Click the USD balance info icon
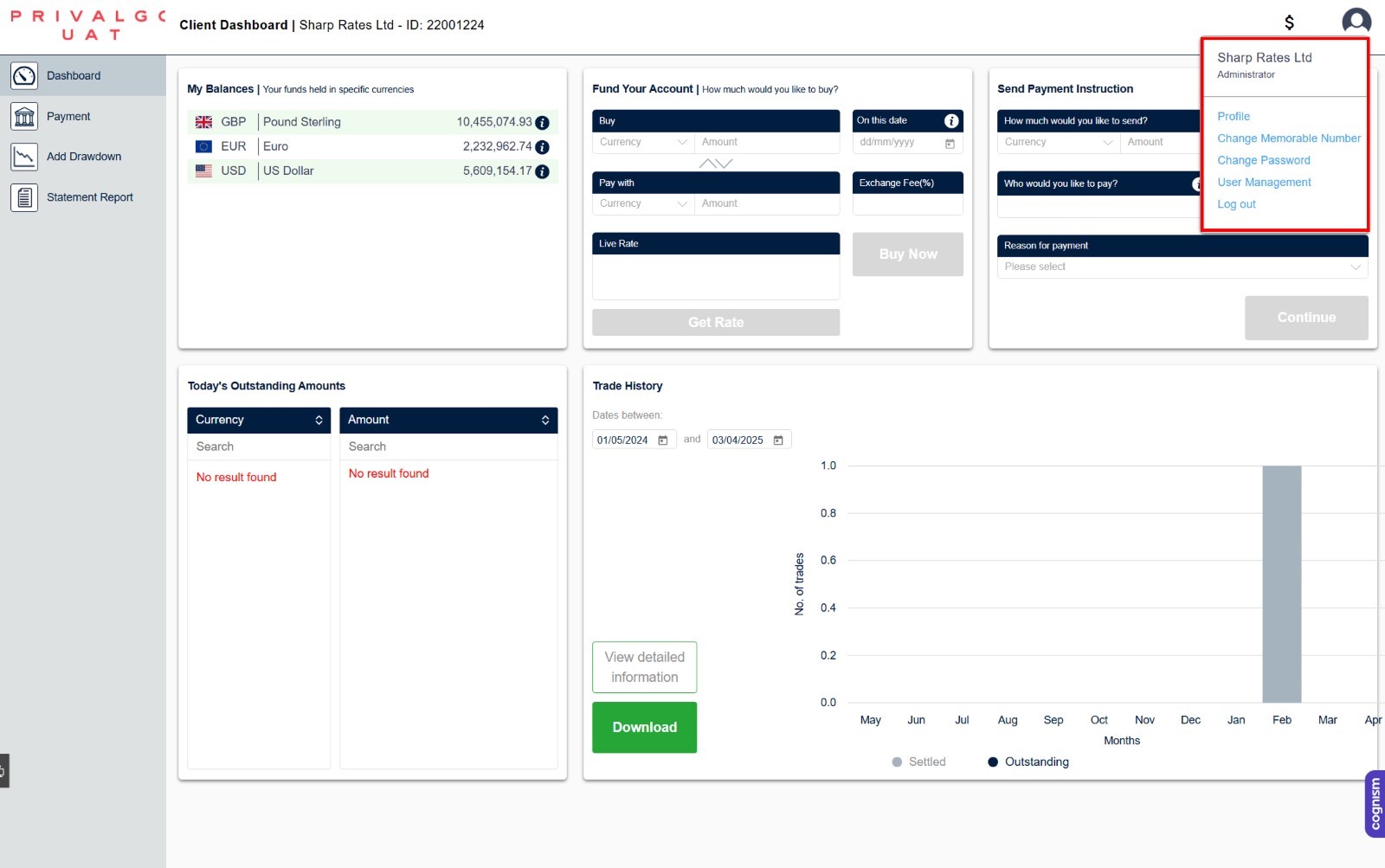The height and width of the screenshot is (868, 1385). (x=543, y=171)
